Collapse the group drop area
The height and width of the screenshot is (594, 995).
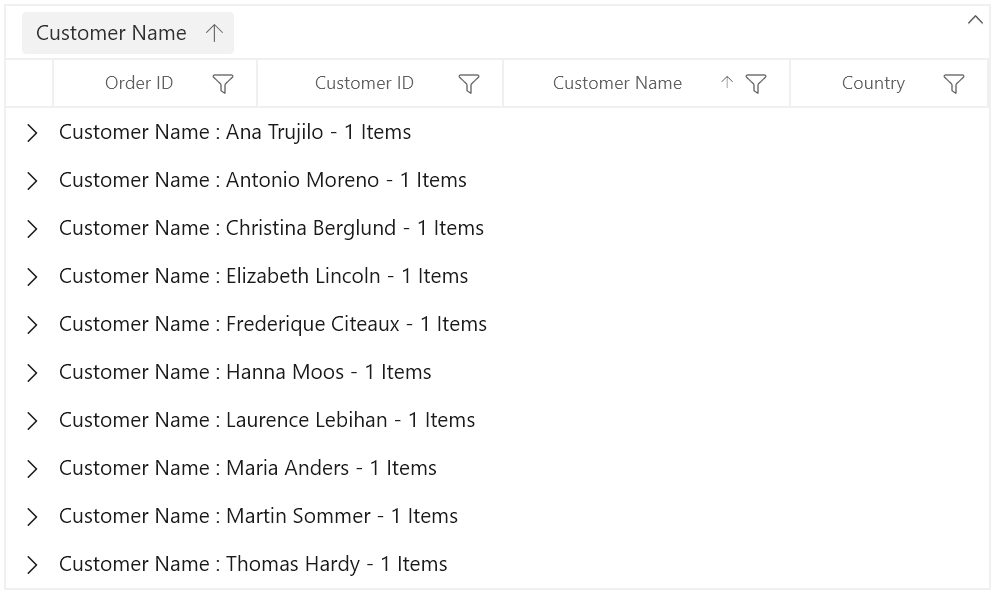[975, 20]
